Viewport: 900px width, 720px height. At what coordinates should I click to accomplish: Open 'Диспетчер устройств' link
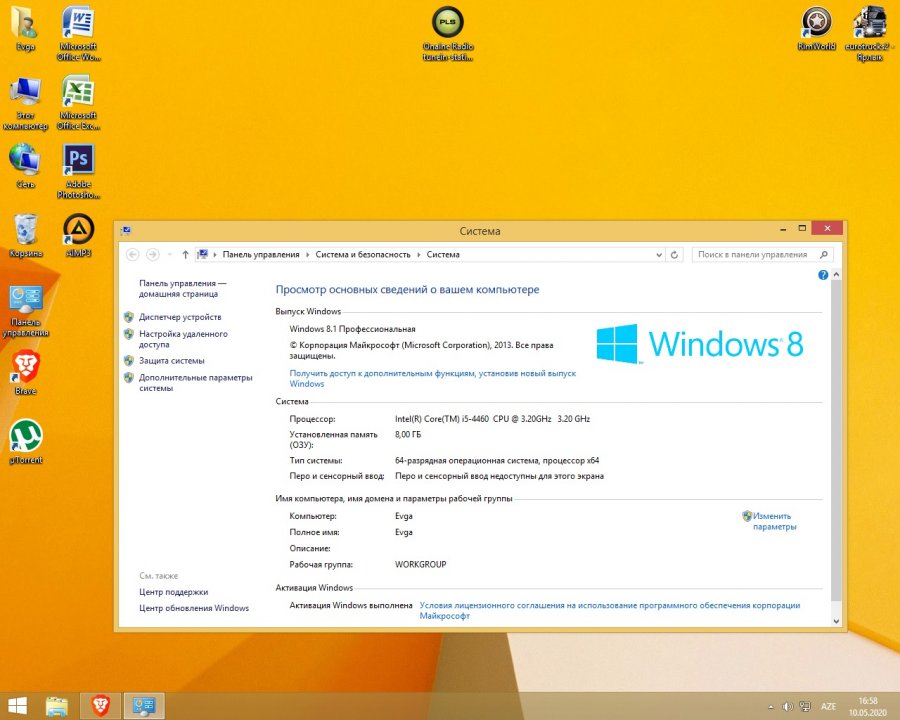tap(180, 317)
